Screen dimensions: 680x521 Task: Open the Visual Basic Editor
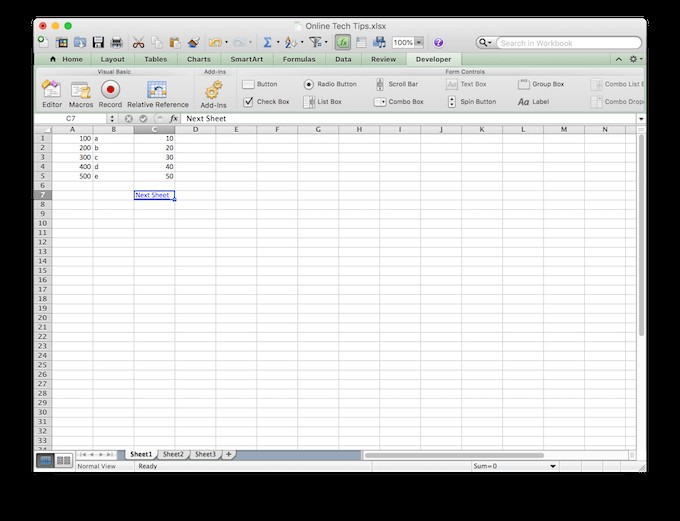click(x=52, y=94)
